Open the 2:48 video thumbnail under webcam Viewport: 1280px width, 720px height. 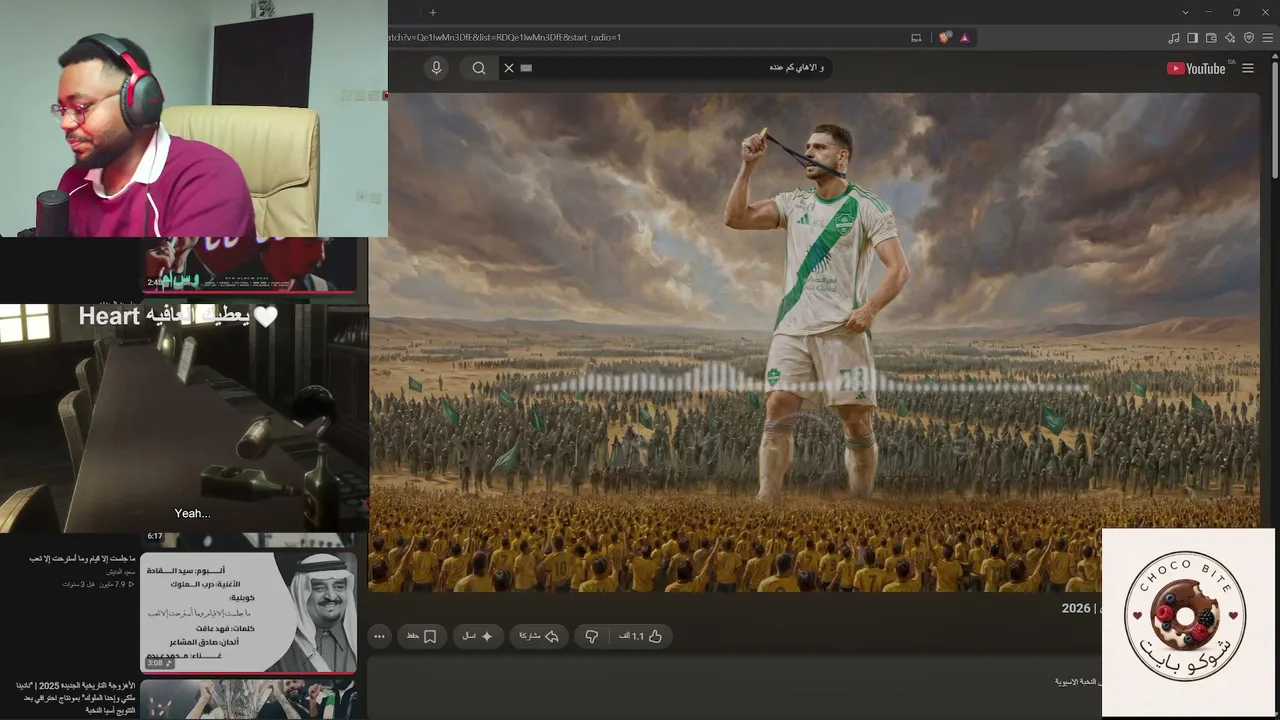click(249, 265)
